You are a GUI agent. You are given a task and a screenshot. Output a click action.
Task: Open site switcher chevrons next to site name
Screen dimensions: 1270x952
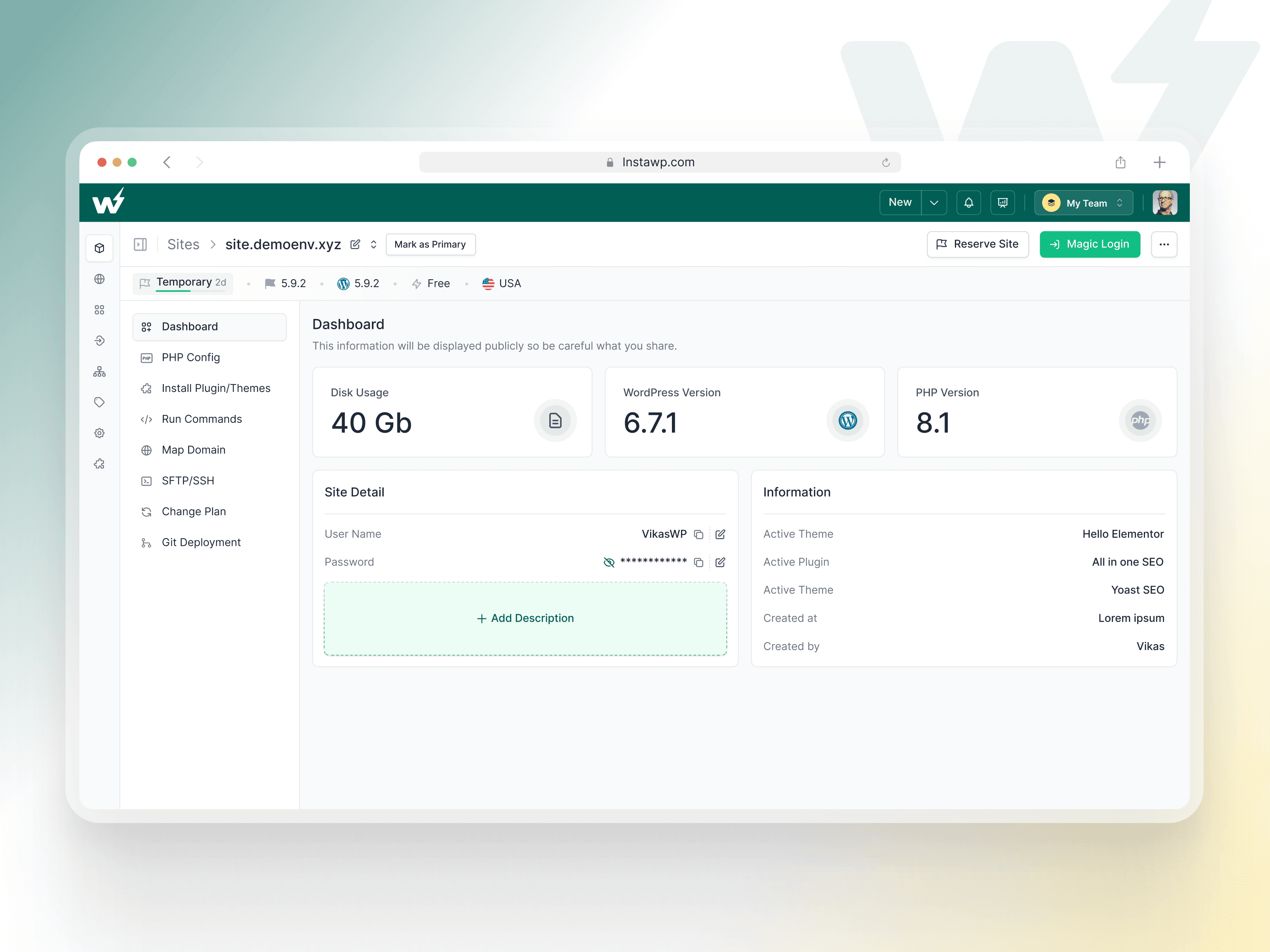click(x=374, y=244)
